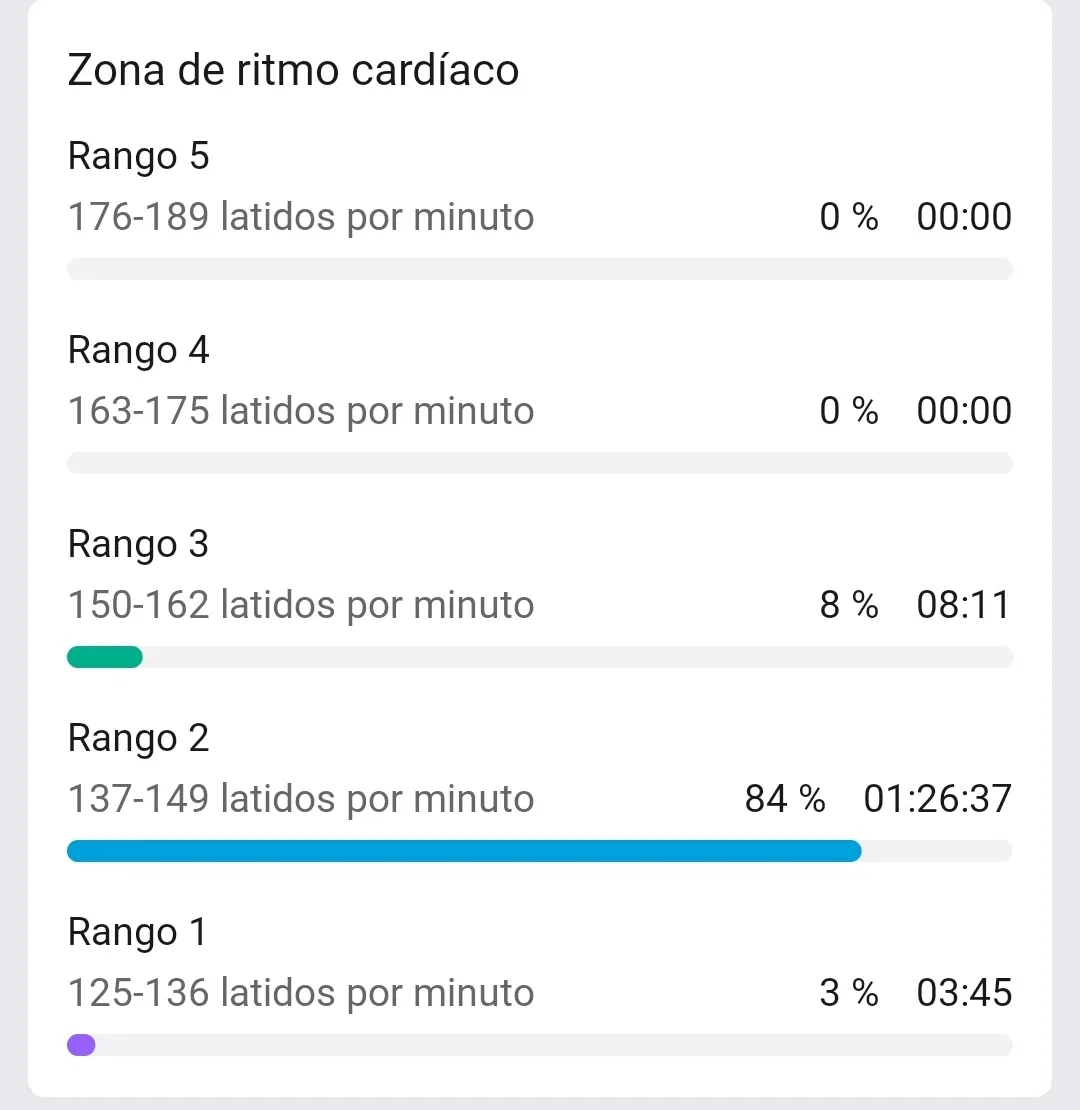1080x1110 pixels.
Task: Tap the 150-162 latidos por minuto text
Action: tap(300, 605)
